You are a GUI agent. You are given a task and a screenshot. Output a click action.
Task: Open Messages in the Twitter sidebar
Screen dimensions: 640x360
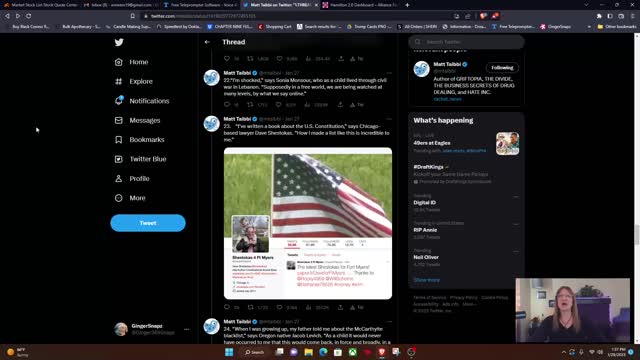[x=137, y=120]
